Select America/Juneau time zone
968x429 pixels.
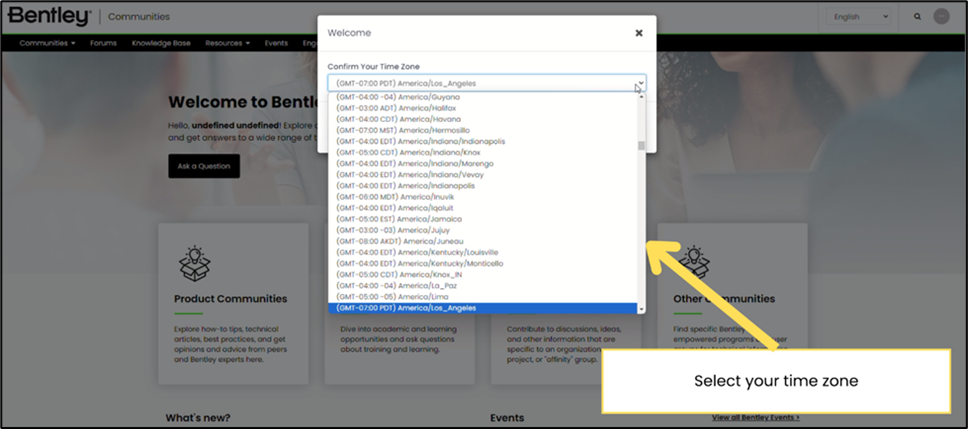482,241
